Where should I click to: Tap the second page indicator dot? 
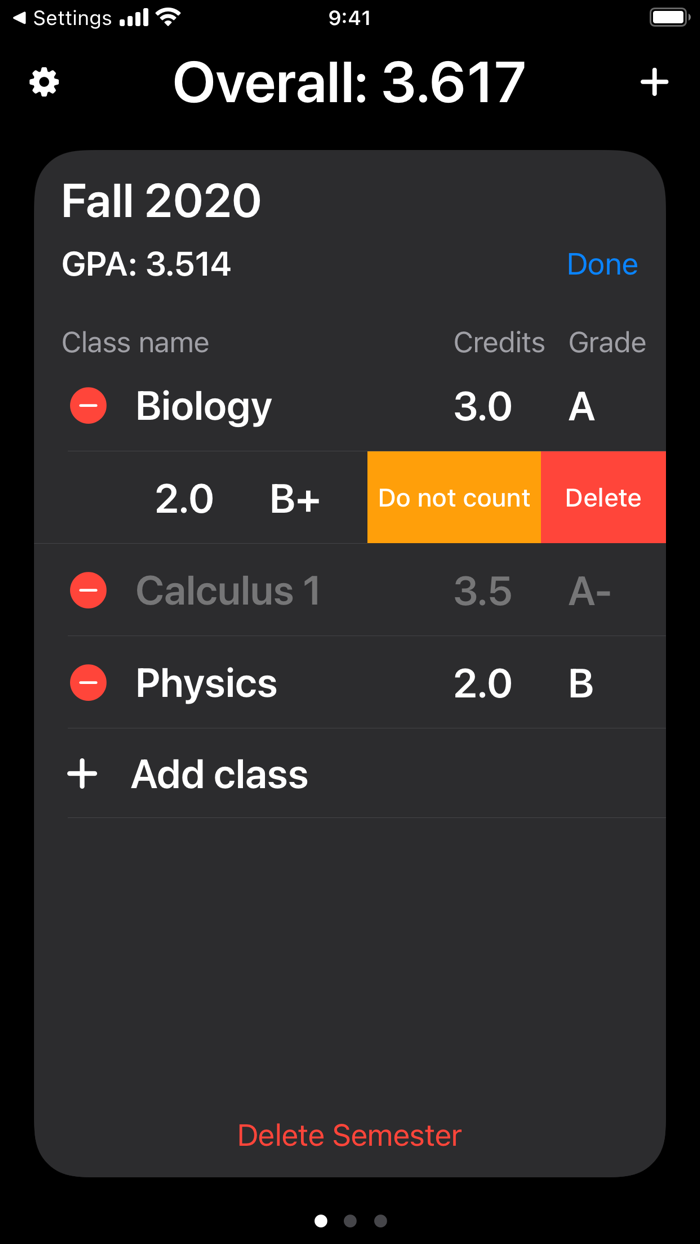(350, 1220)
